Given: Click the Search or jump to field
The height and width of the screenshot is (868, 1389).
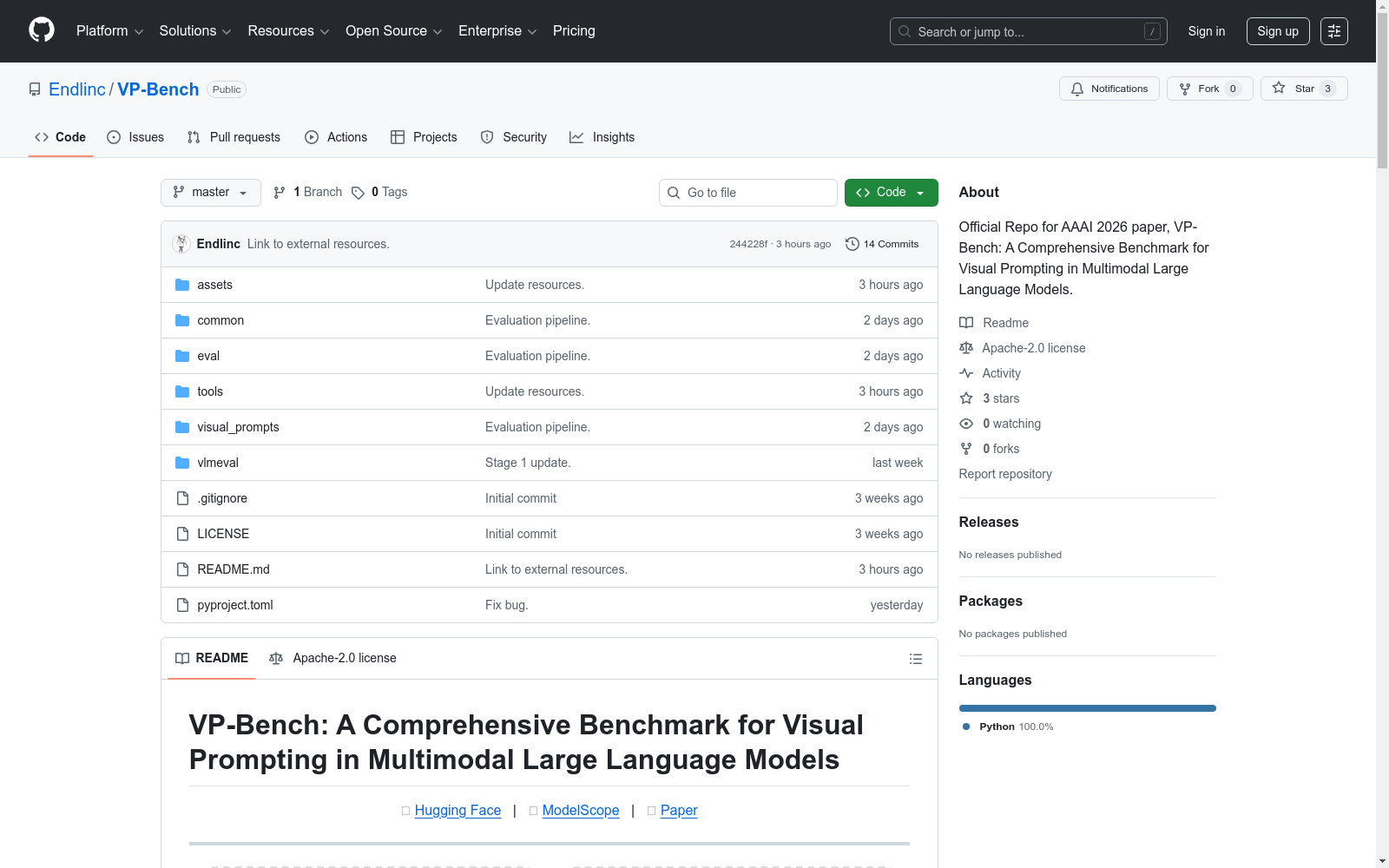Looking at the screenshot, I should (x=1029, y=31).
